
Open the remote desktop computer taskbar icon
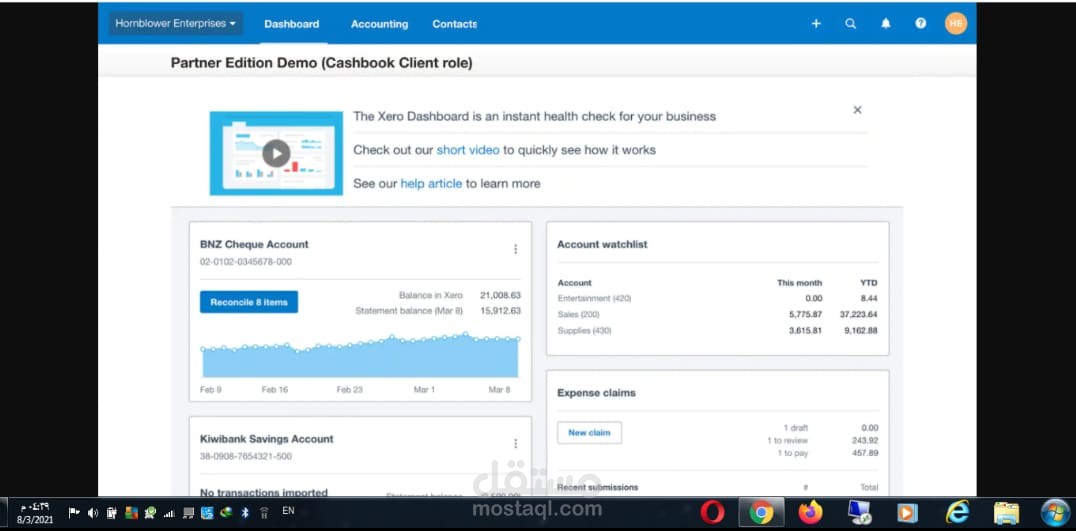[x=859, y=512]
